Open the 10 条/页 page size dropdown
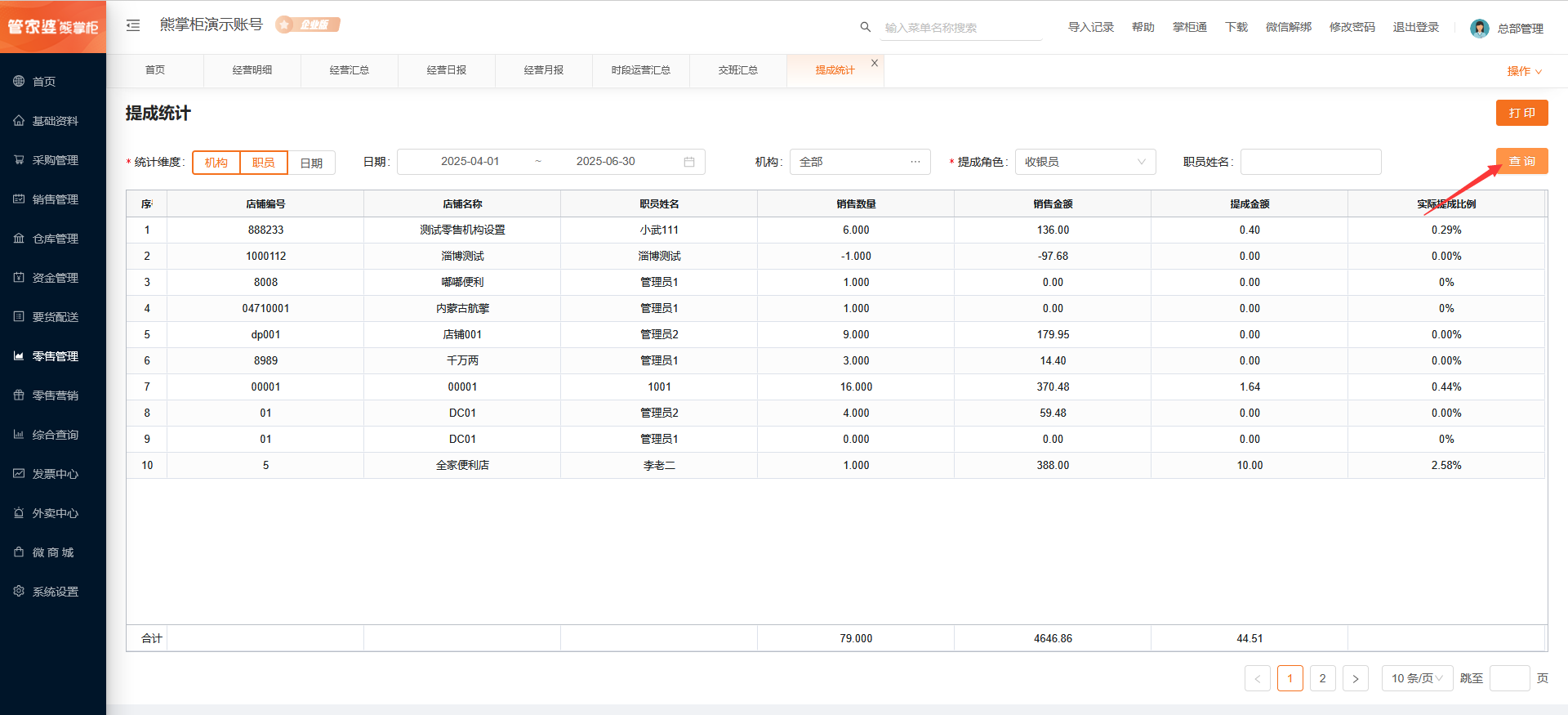Image resolution: width=1568 pixels, height=715 pixels. pos(1417,678)
